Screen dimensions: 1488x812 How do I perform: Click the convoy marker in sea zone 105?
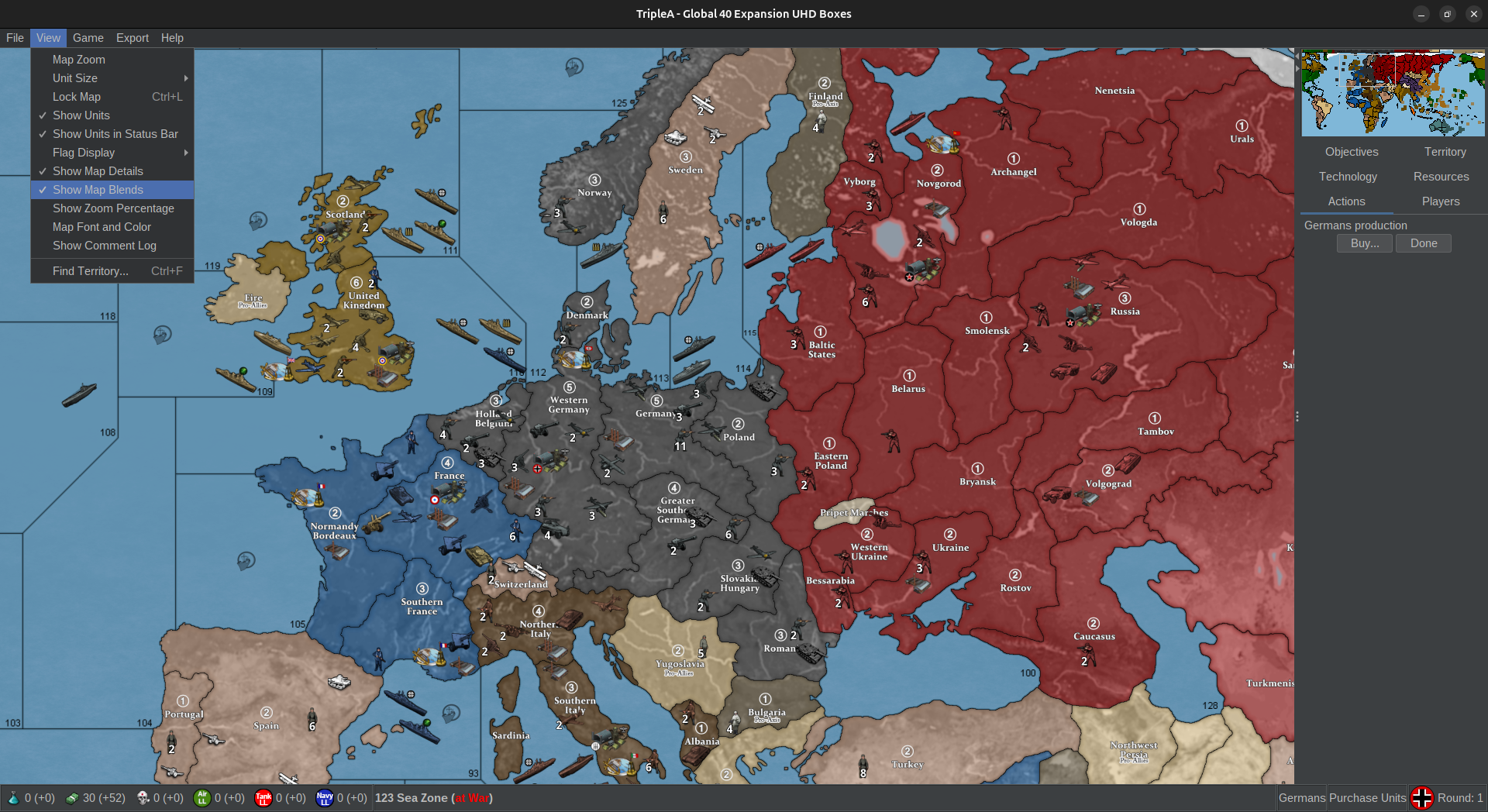click(246, 560)
